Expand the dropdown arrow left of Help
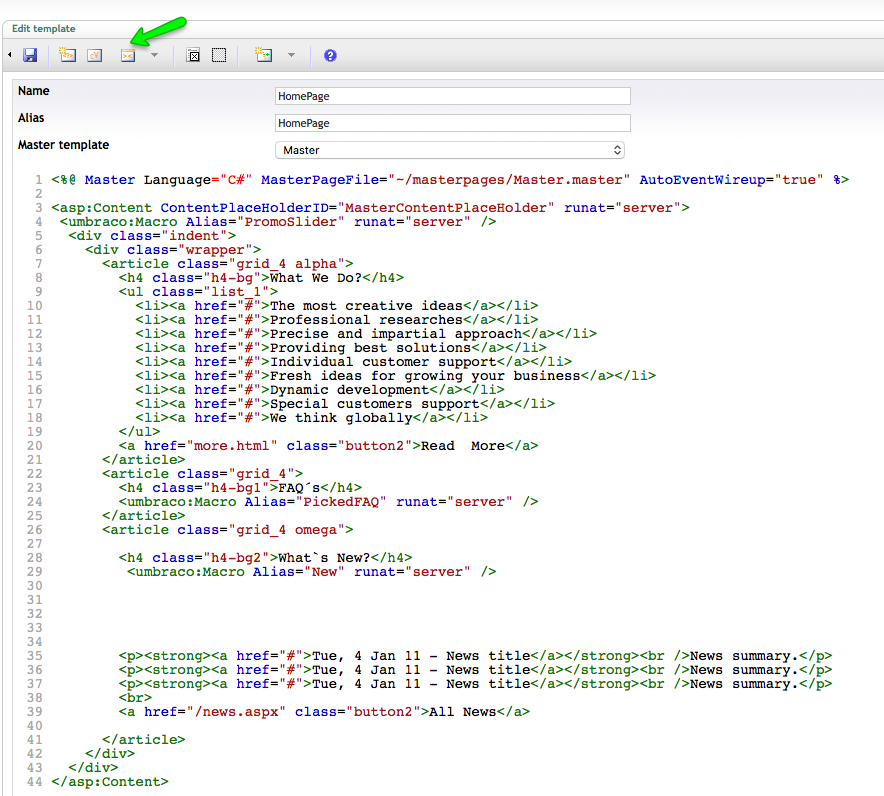The height and width of the screenshot is (796, 884). pyautogui.click(x=291, y=55)
